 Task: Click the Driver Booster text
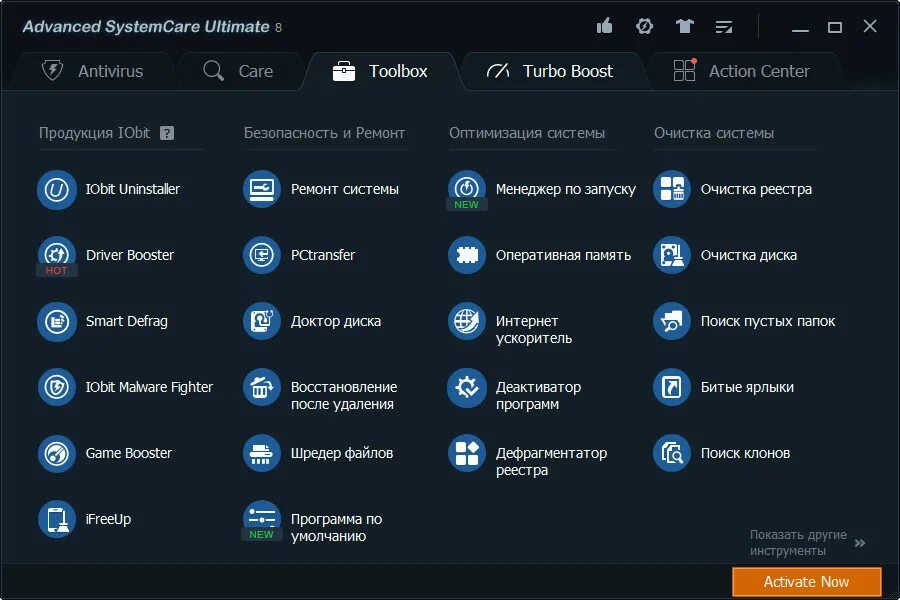[x=130, y=256]
